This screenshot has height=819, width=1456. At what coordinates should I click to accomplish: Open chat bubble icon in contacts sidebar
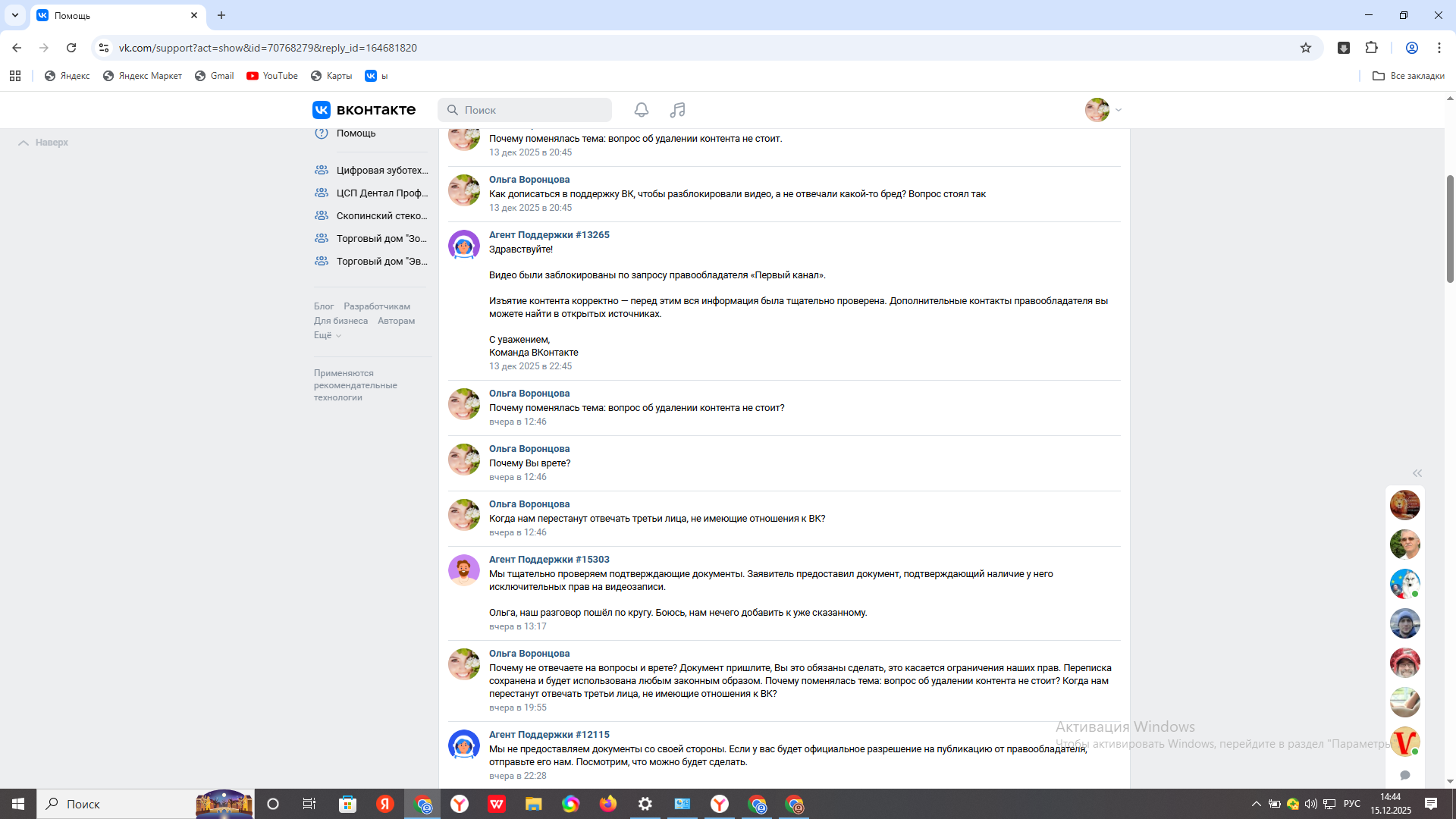(1404, 775)
